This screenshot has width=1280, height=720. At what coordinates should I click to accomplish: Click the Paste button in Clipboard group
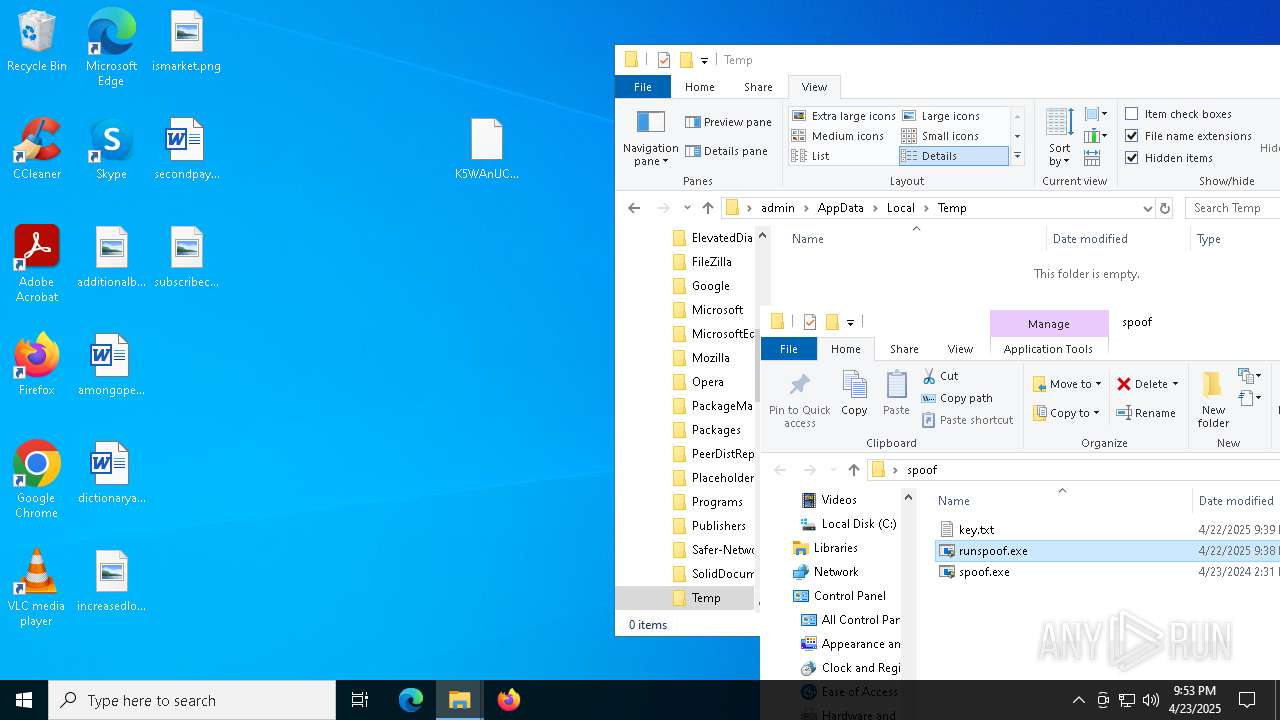point(896,393)
